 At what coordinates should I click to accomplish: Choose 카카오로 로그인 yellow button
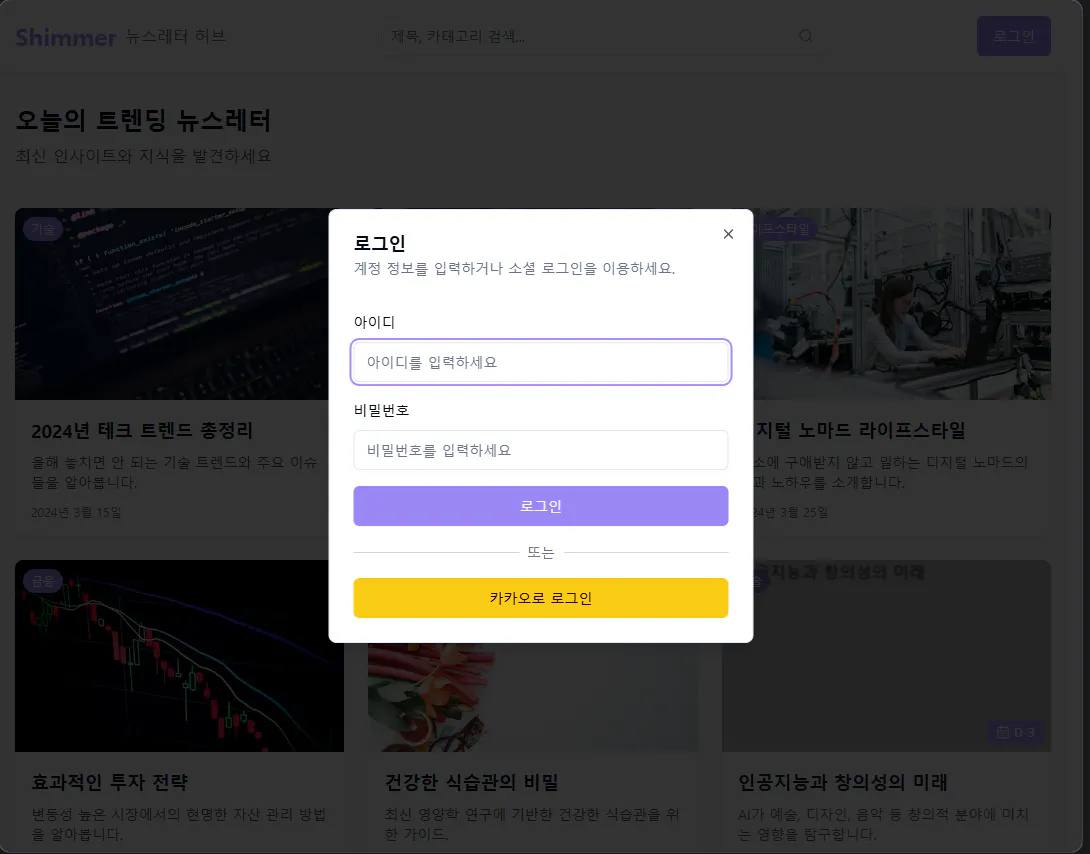pos(541,598)
